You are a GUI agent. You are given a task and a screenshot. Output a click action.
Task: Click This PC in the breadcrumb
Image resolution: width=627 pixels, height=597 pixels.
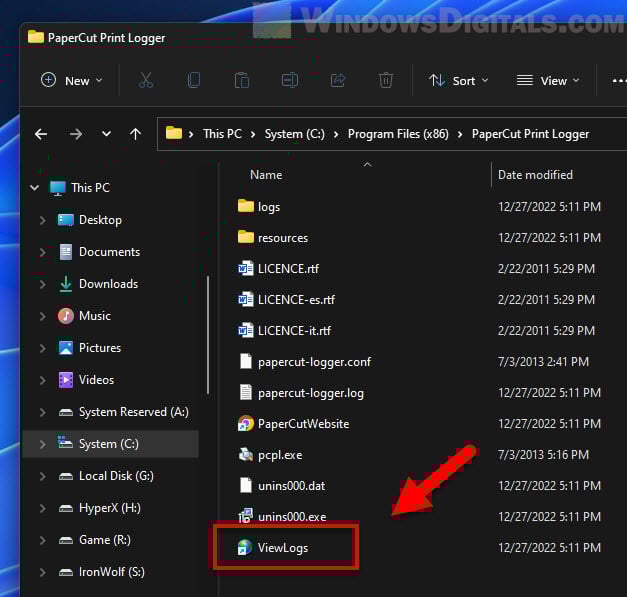222,134
